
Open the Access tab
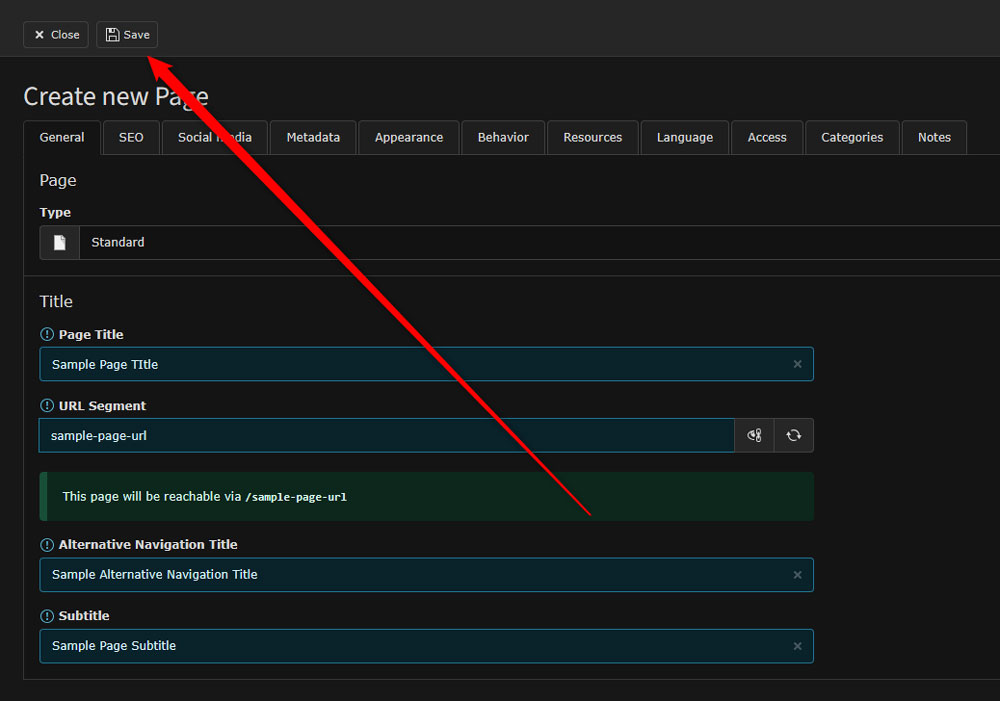tap(767, 138)
